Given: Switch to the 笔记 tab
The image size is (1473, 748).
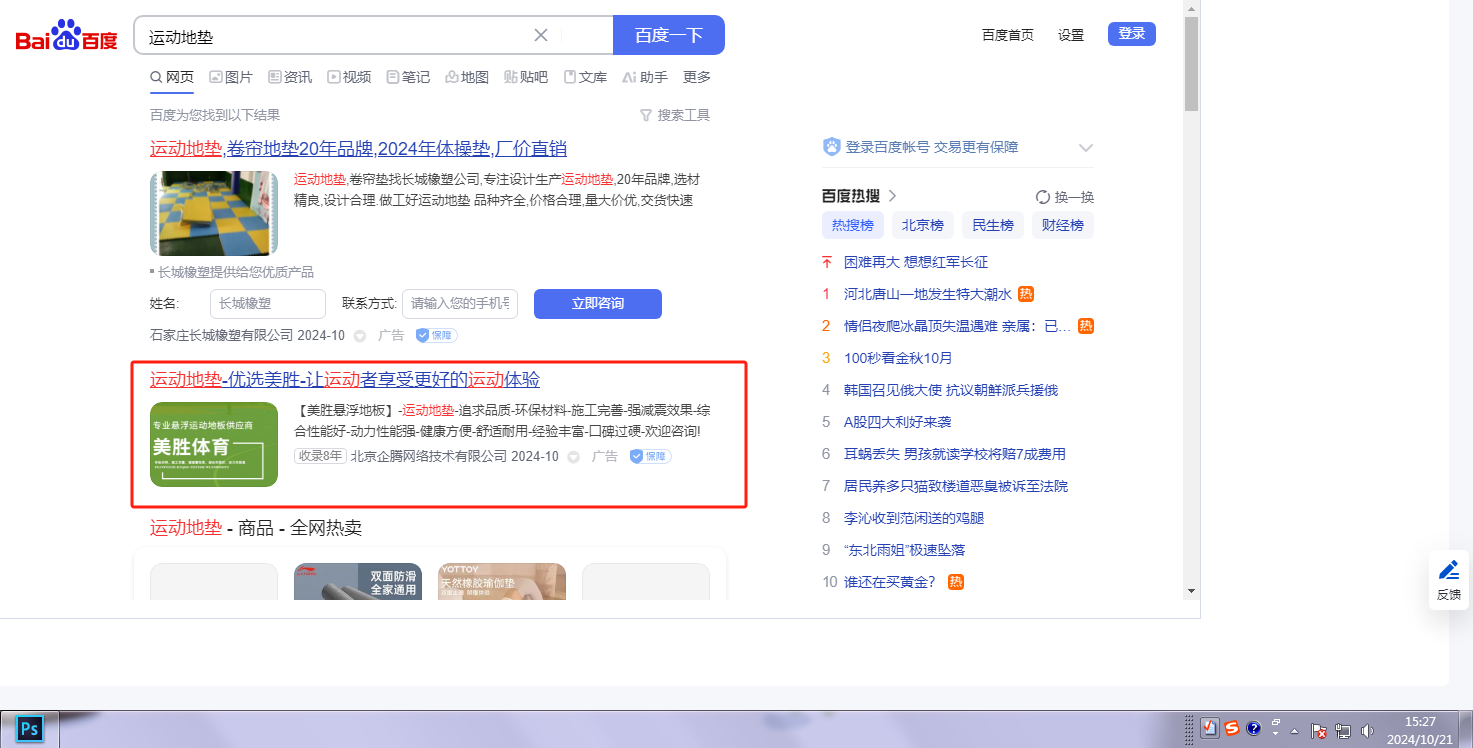Looking at the screenshot, I should point(408,77).
